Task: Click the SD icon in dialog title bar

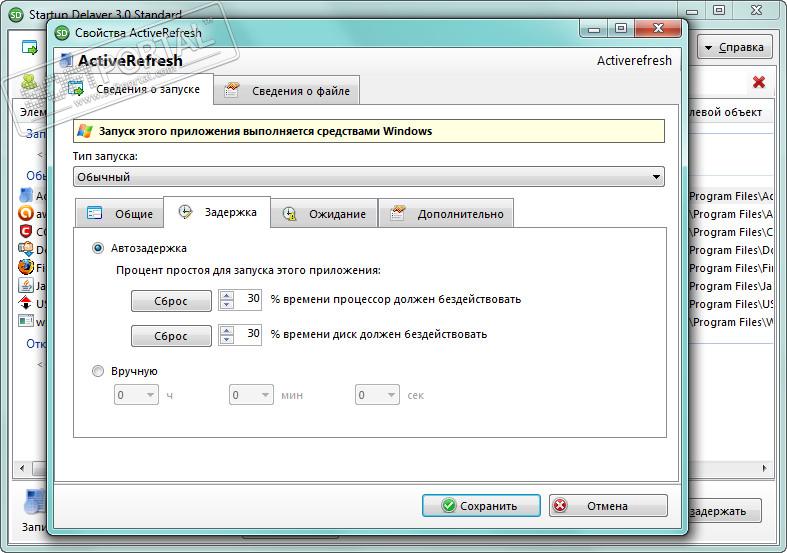Action: coord(62,33)
